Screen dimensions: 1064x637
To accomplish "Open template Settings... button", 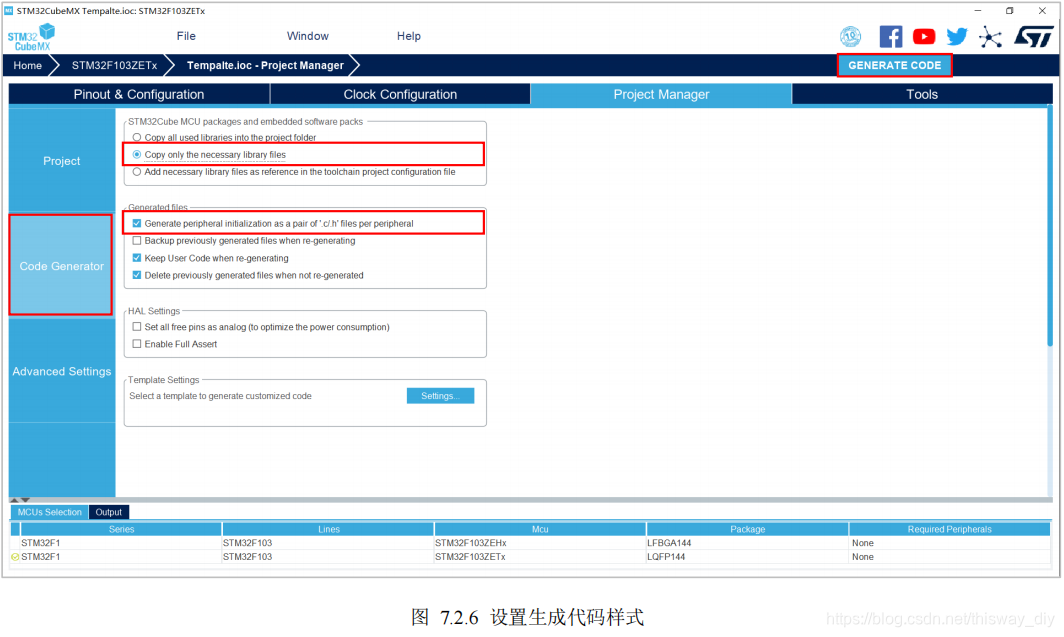I will 440,396.
